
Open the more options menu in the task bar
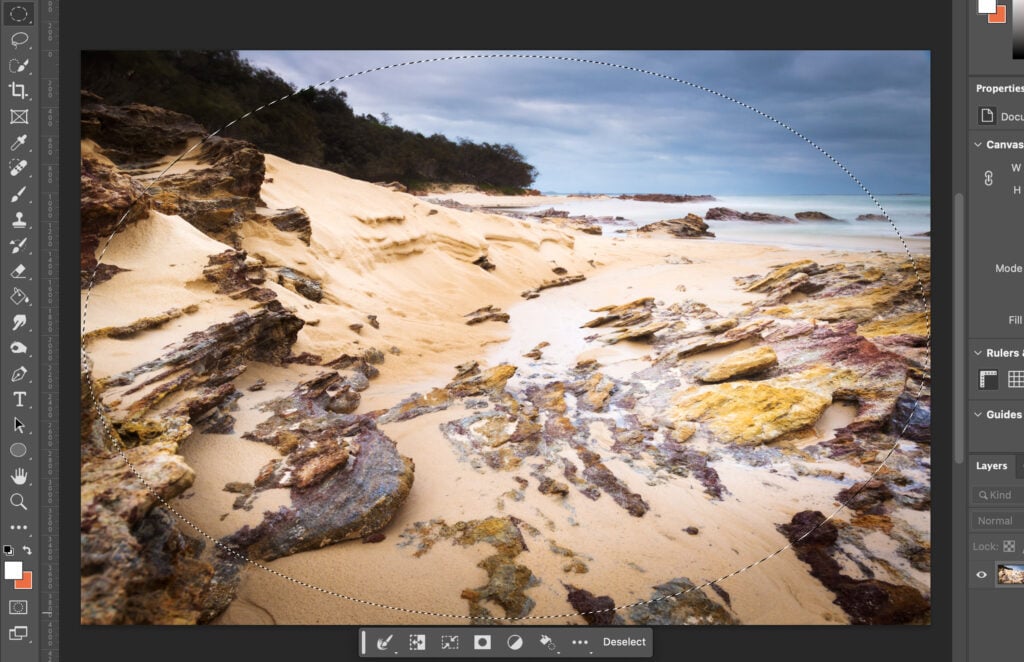578,642
